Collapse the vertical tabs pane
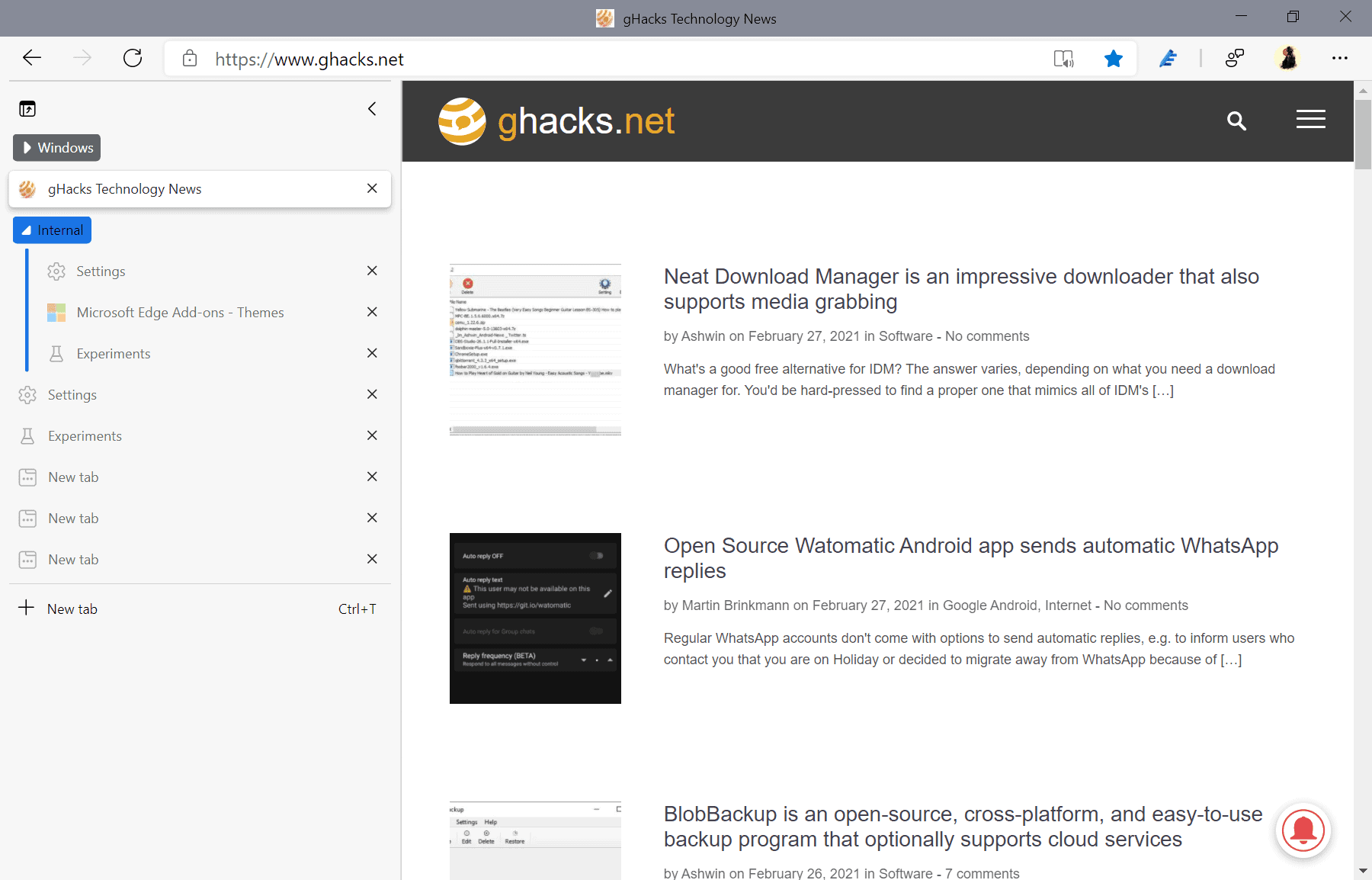The image size is (1372, 880). tap(372, 108)
